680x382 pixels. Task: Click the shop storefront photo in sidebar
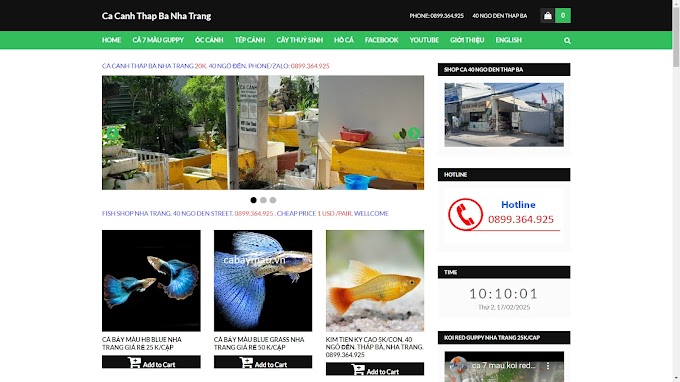[504, 115]
